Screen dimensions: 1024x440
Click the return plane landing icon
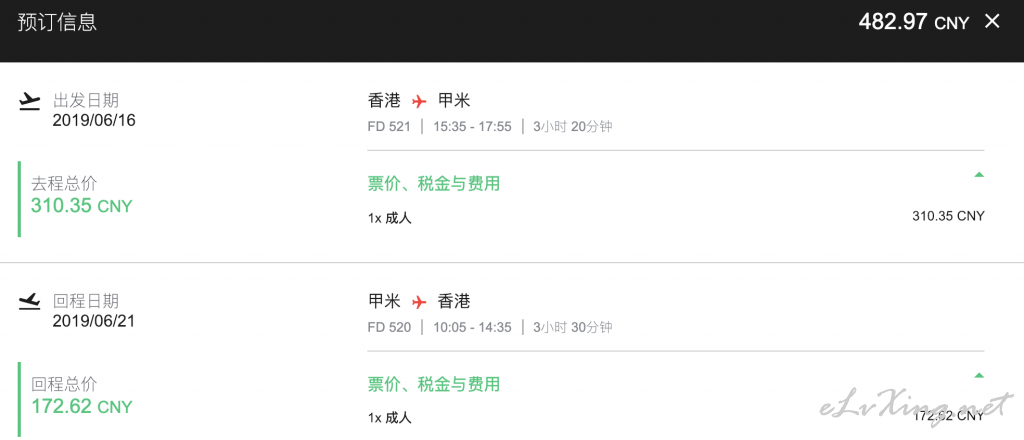[x=29, y=302]
